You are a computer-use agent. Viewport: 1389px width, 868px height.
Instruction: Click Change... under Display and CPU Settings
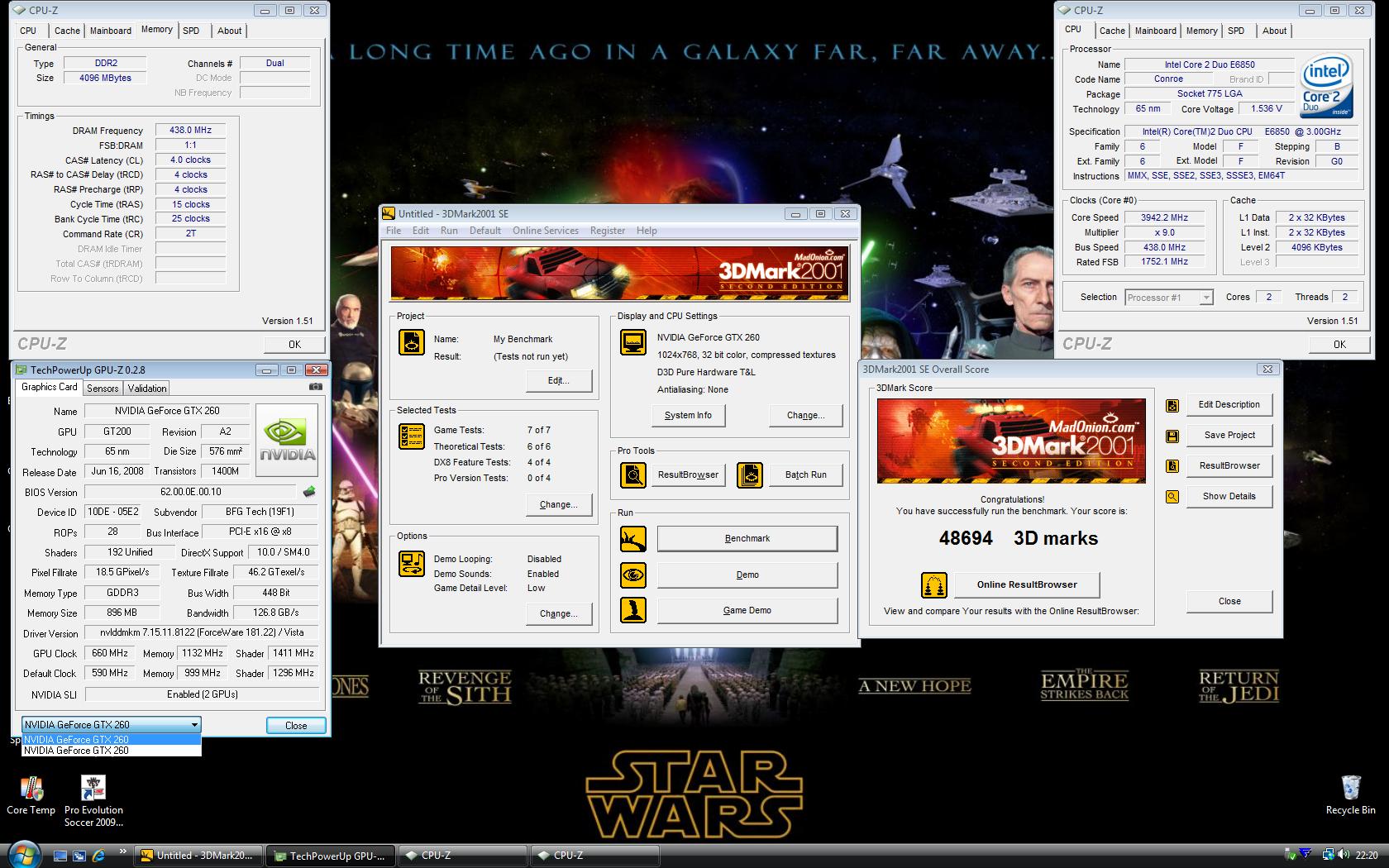pos(805,415)
